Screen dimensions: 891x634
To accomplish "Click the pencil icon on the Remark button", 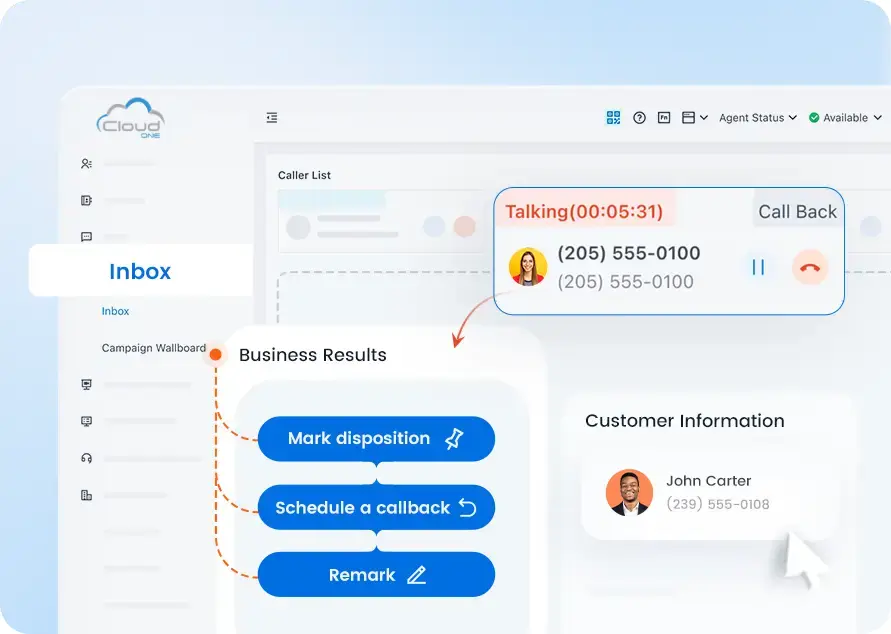I will [416, 574].
